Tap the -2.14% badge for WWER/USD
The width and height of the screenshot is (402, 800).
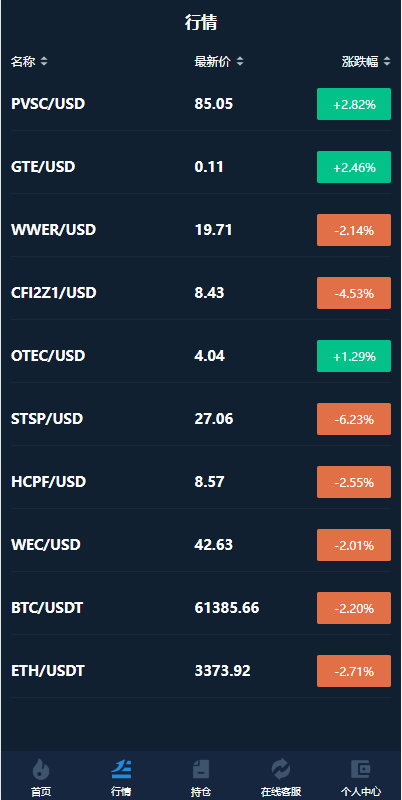tap(354, 230)
